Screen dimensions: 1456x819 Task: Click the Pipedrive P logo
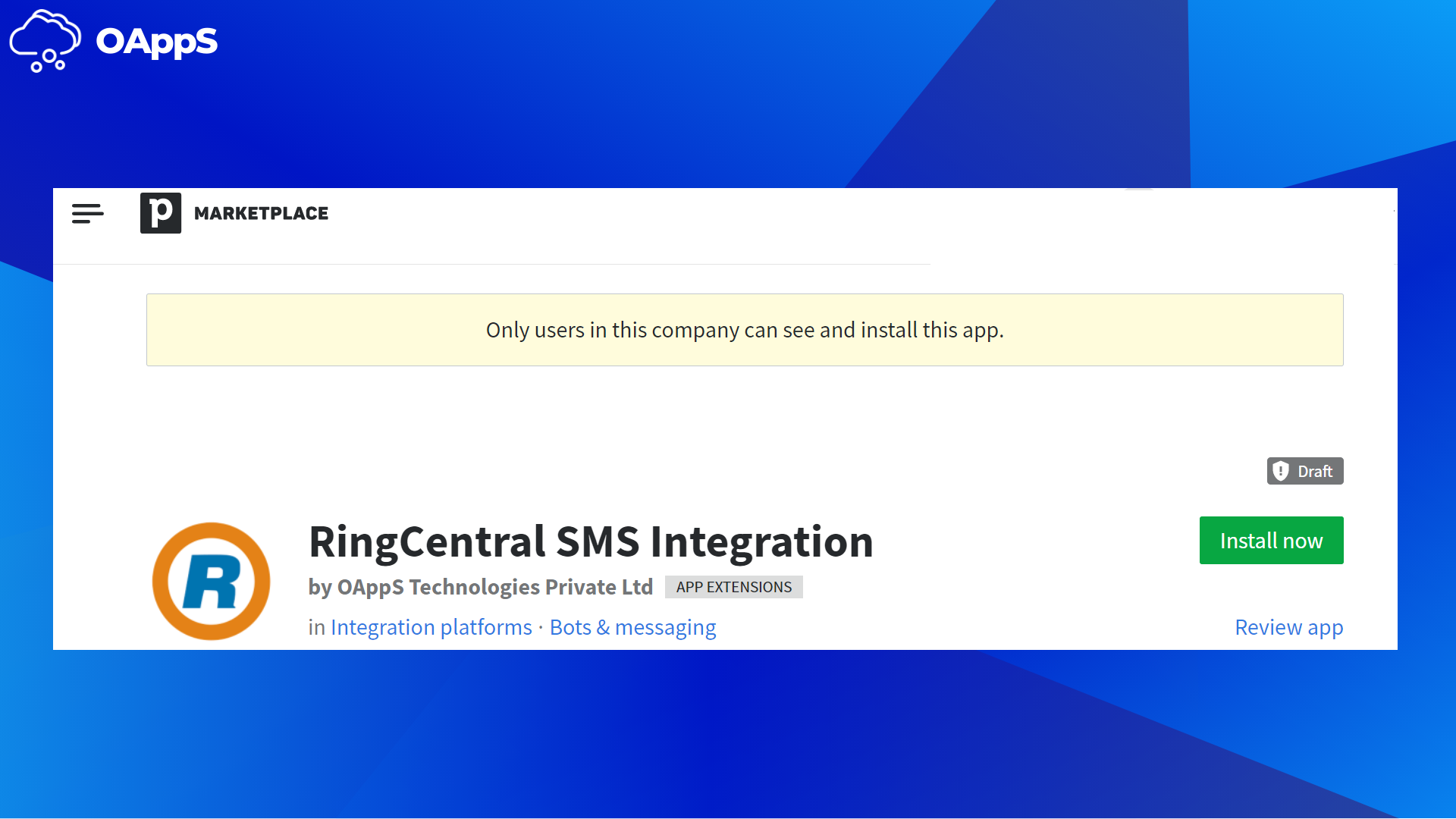(161, 213)
